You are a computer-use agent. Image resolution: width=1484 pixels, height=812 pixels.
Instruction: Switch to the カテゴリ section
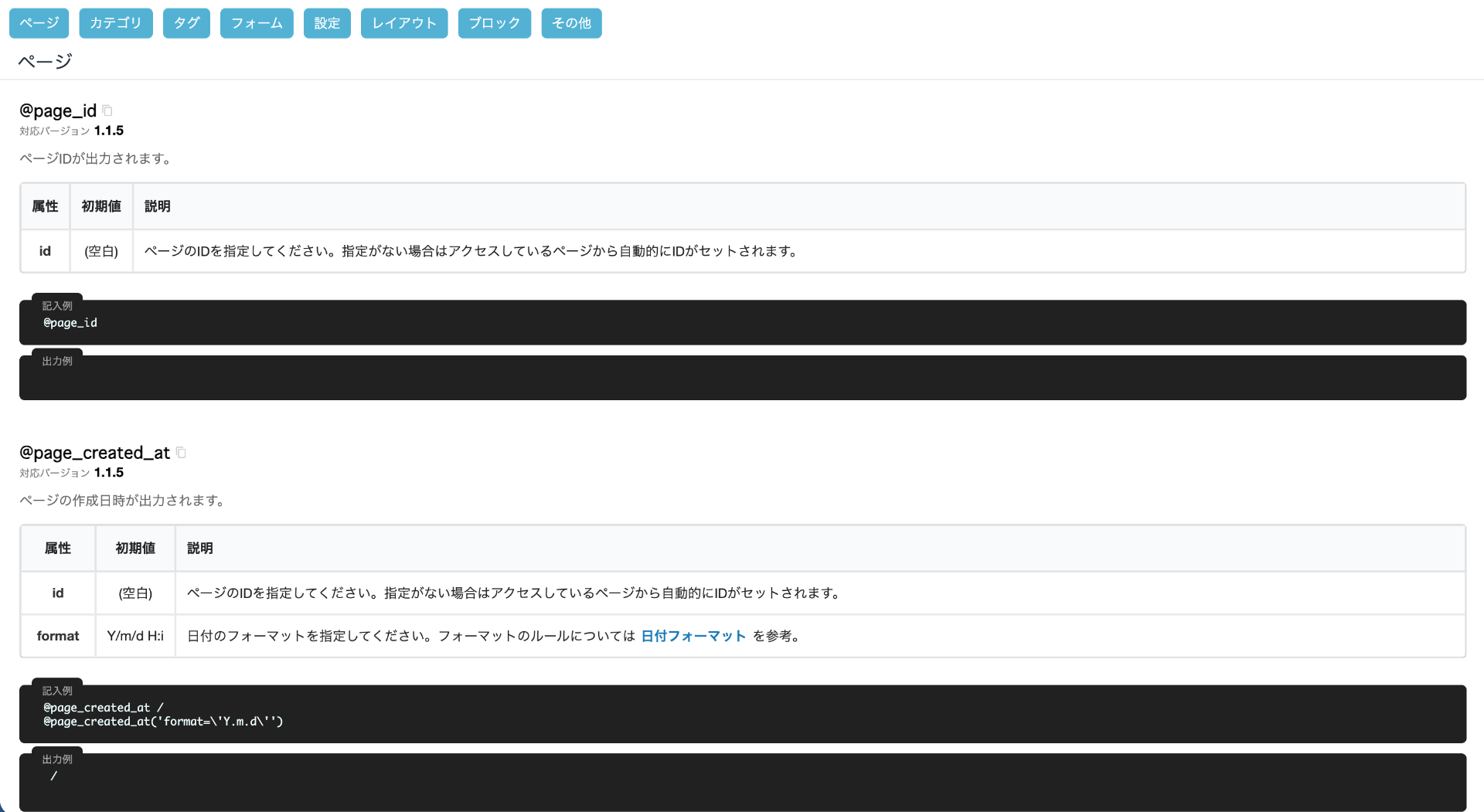pos(116,23)
